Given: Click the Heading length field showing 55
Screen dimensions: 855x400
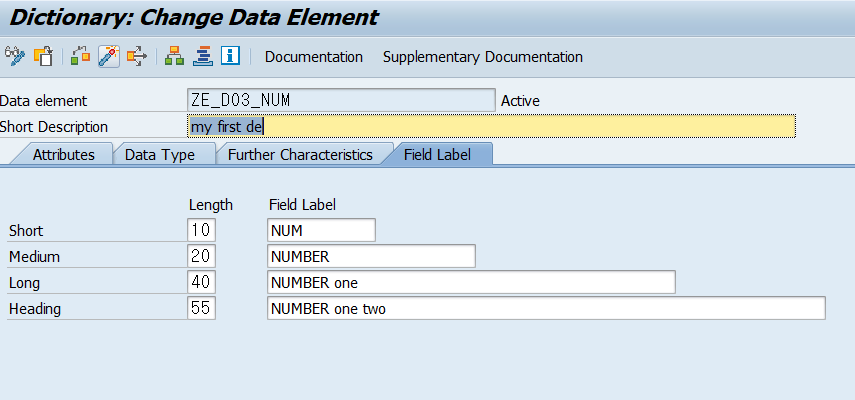Looking at the screenshot, I should pos(201,308).
